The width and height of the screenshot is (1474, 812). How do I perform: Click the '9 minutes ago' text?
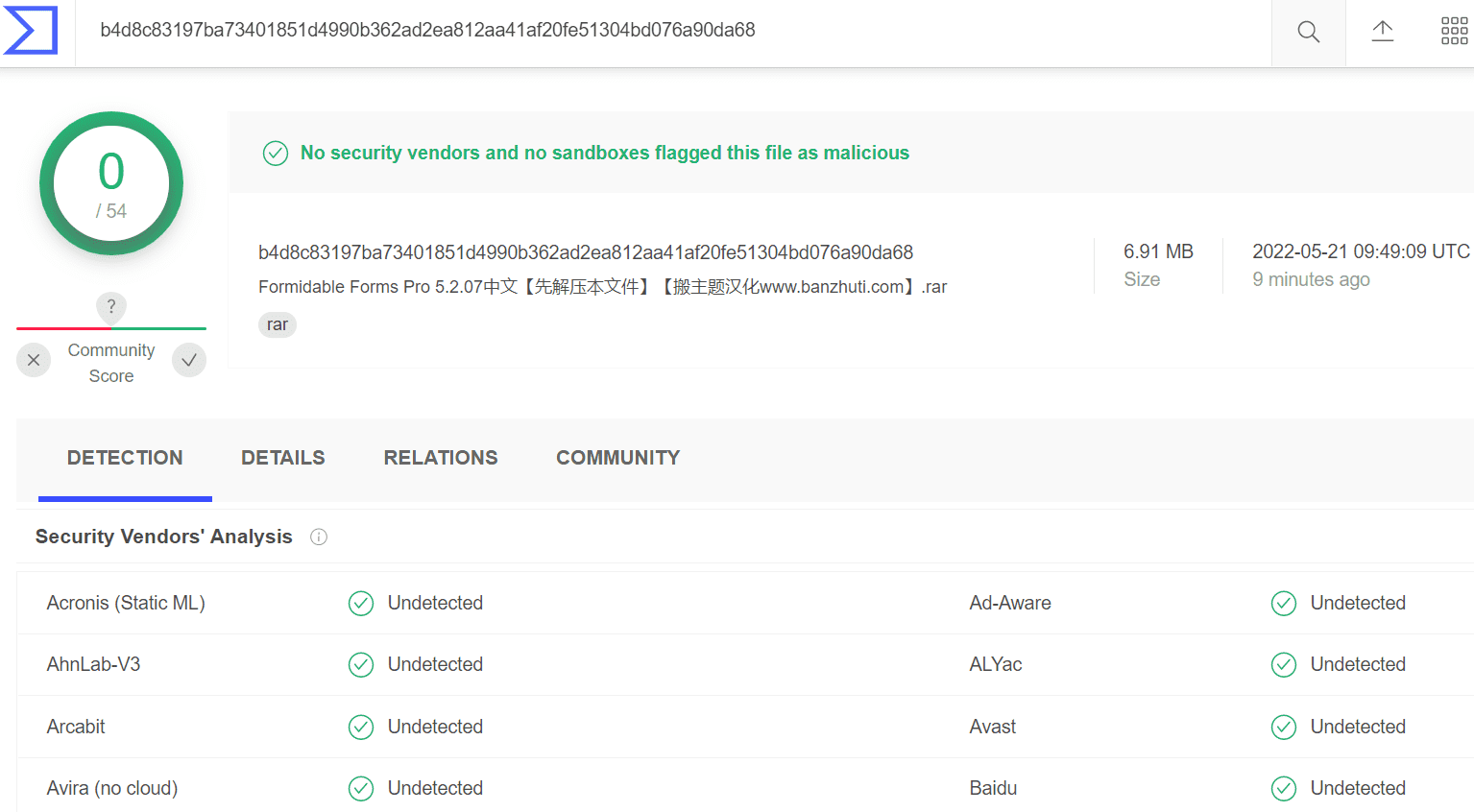[x=1311, y=279]
